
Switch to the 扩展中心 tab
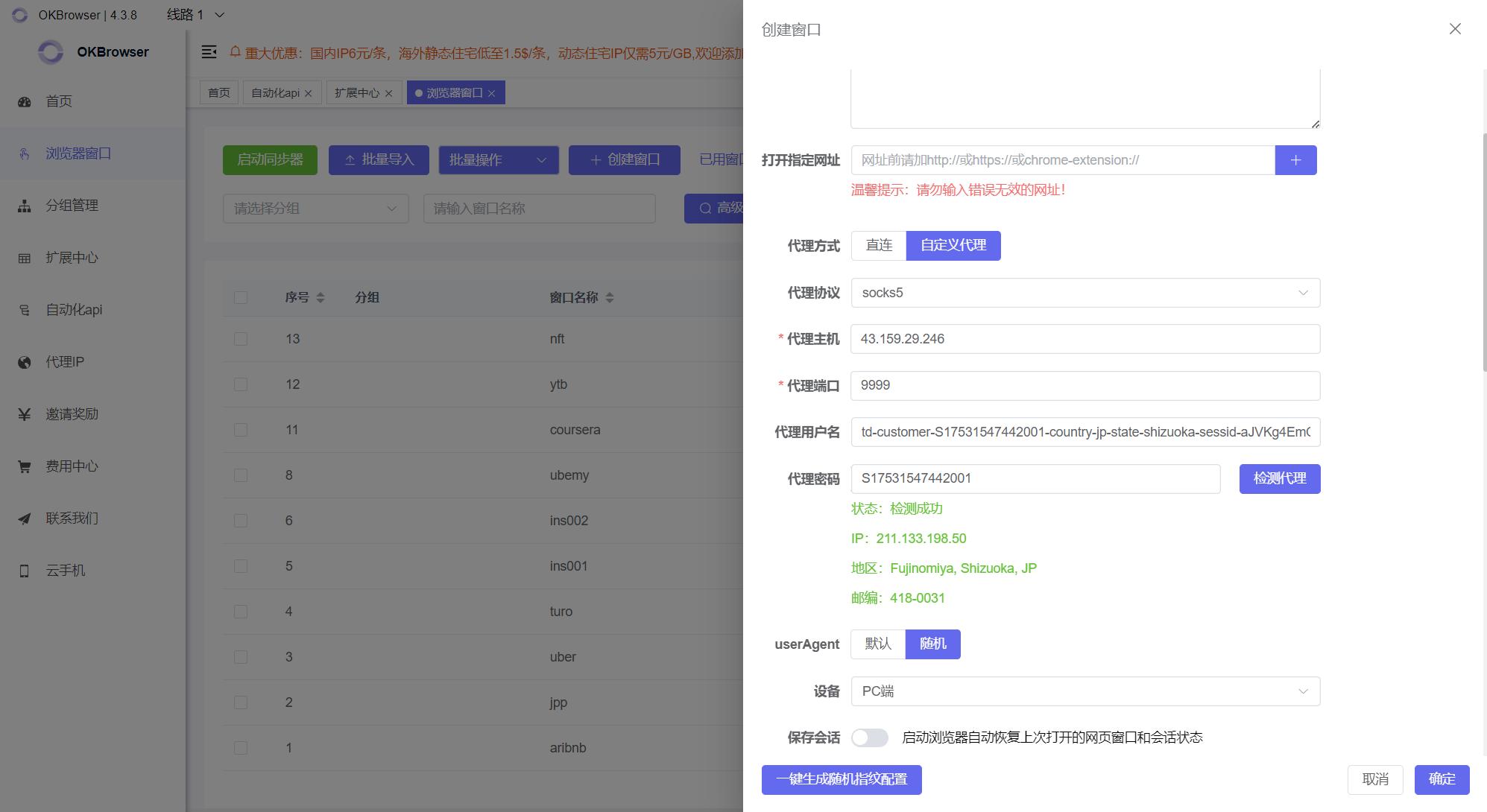pos(357,93)
